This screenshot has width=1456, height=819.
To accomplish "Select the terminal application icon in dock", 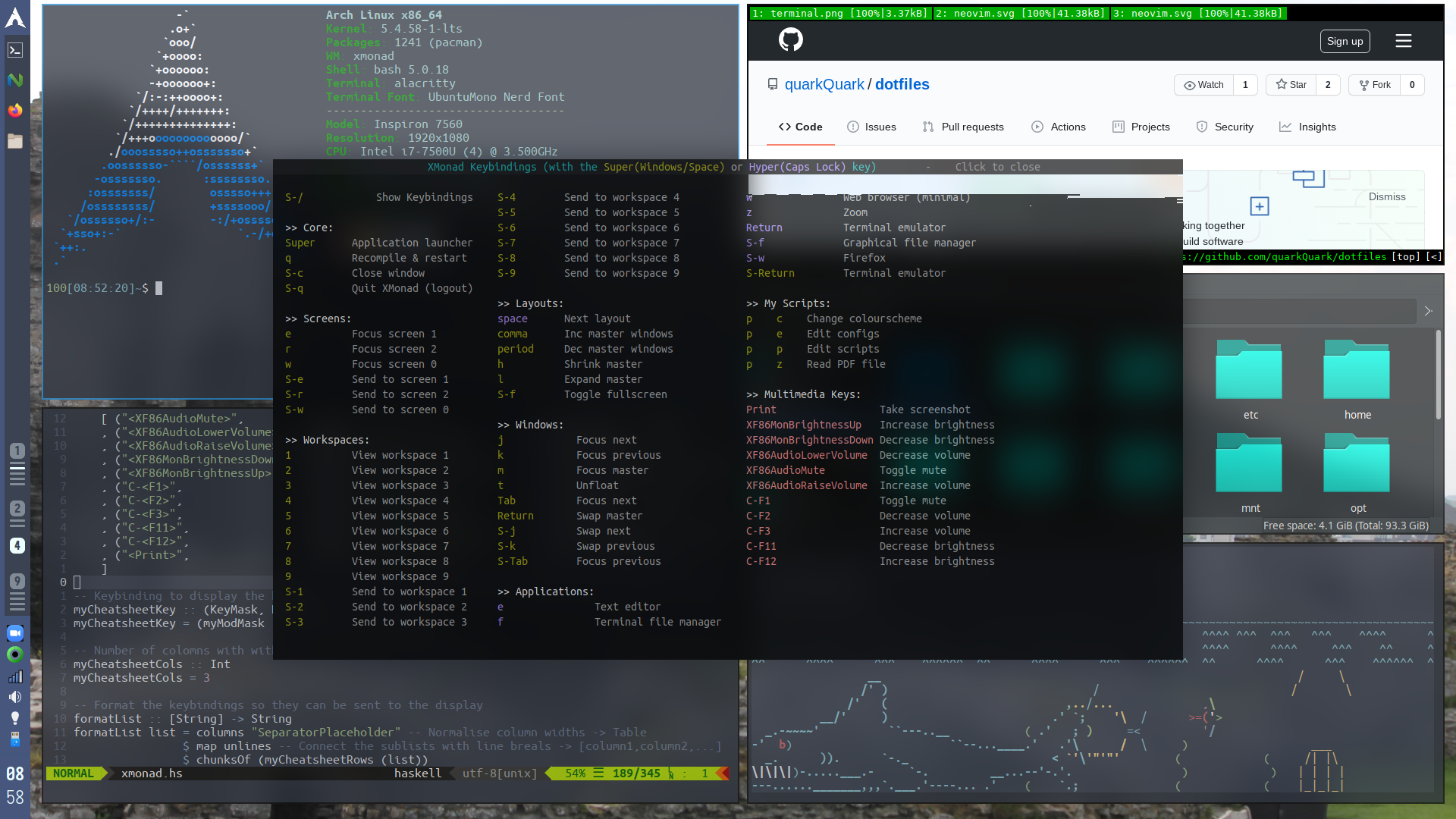I will (15, 49).
